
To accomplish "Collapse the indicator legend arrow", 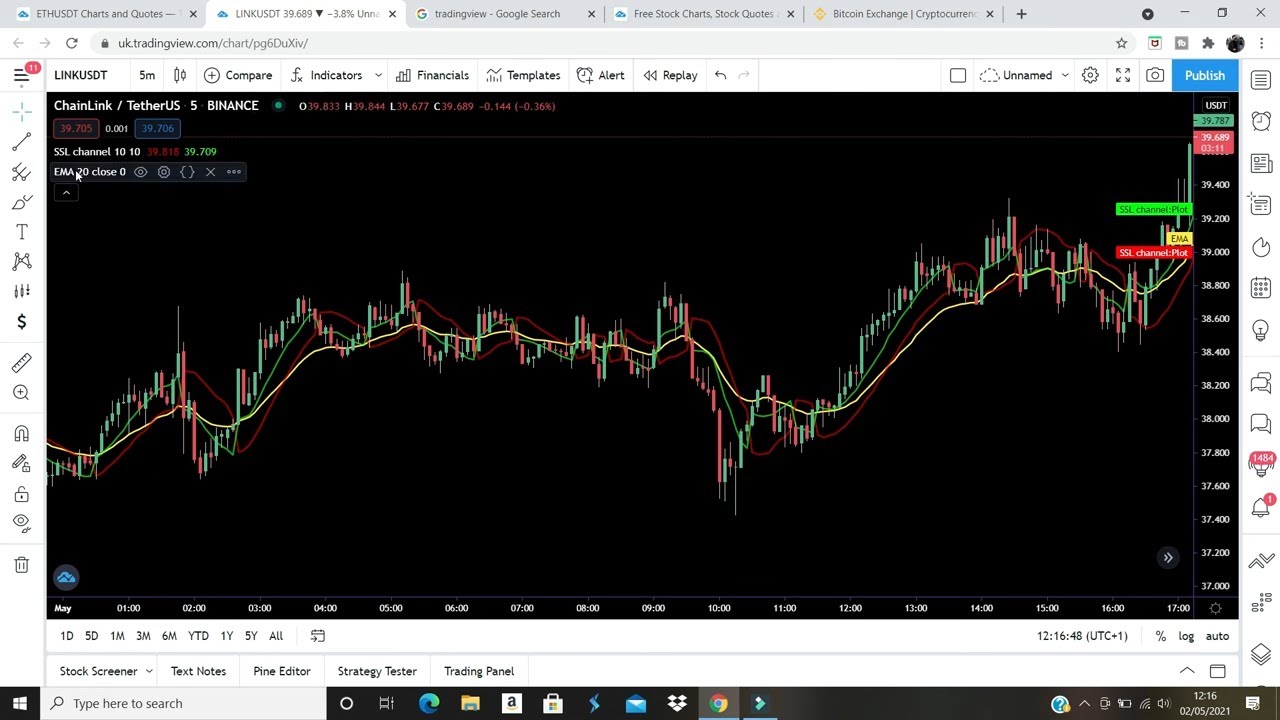I will (x=65, y=192).
